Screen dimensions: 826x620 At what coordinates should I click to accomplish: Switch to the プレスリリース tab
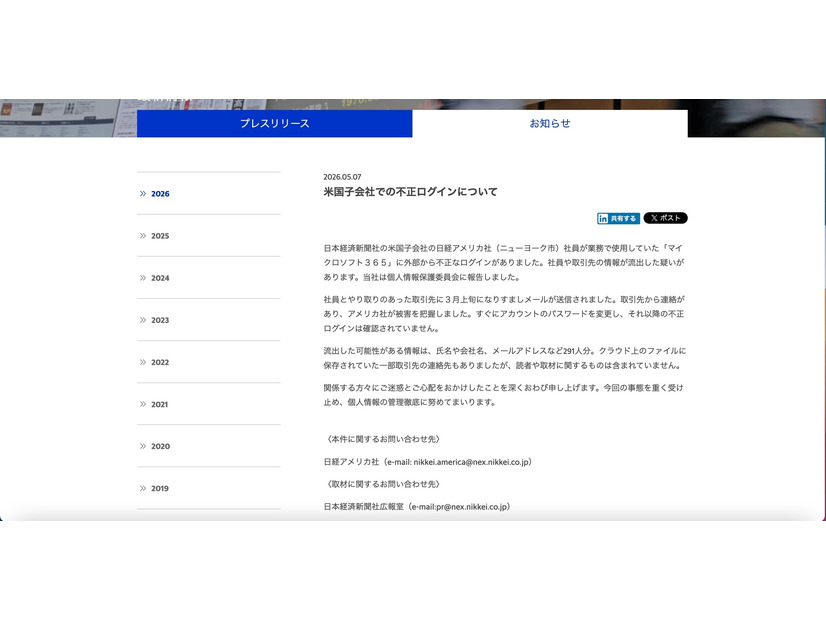[274, 124]
